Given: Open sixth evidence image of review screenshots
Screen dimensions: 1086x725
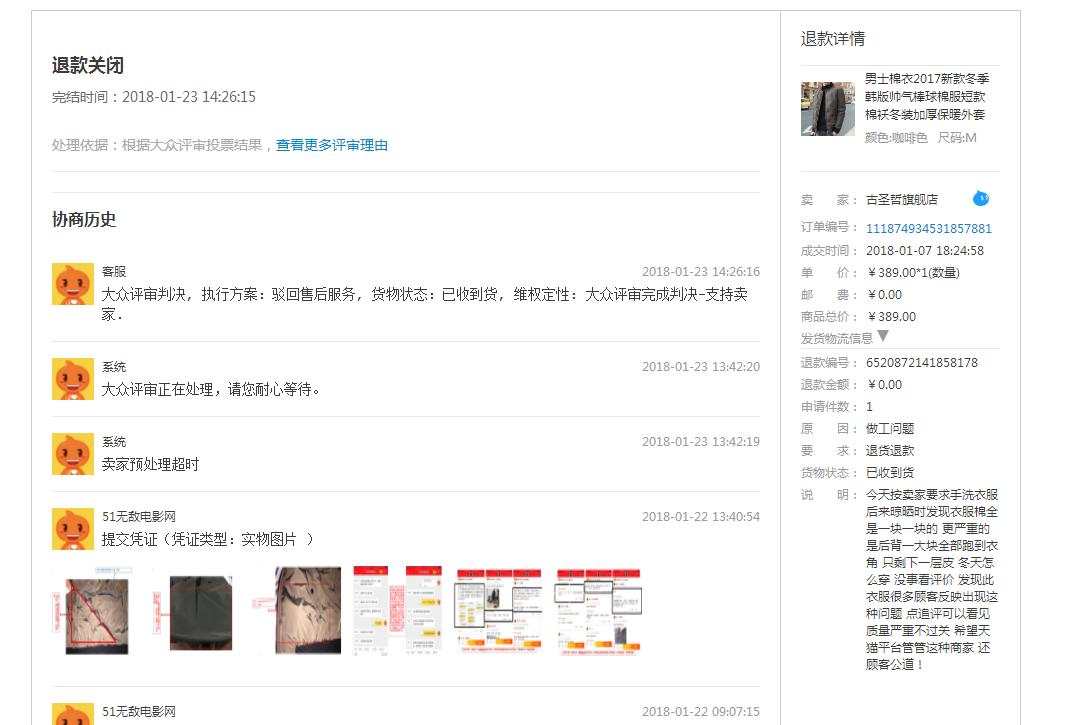Looking at the screenshot, I should click(598, 612).
